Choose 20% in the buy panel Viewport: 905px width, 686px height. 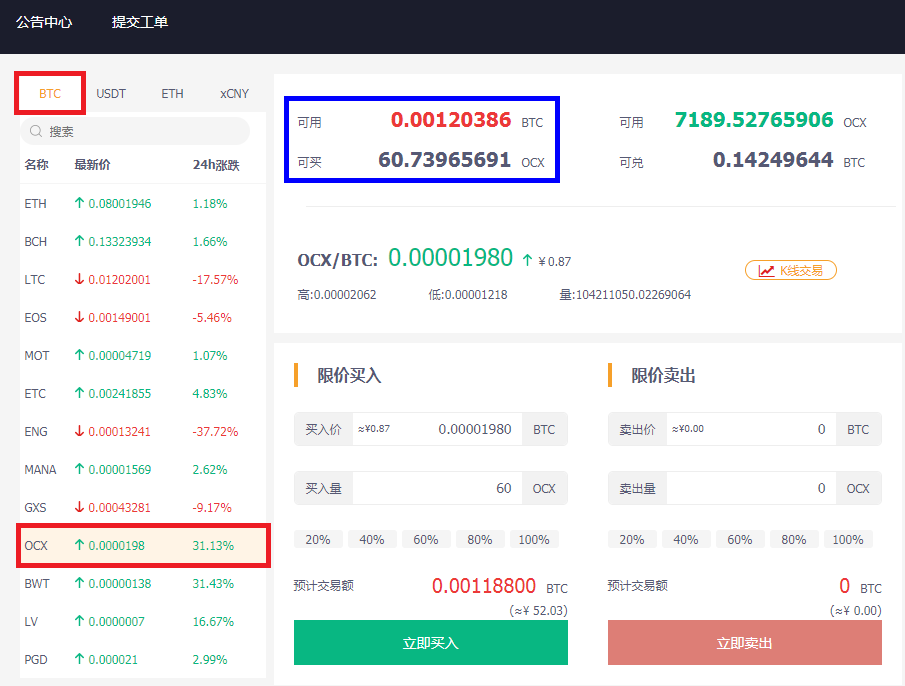(x=318, y=539)
